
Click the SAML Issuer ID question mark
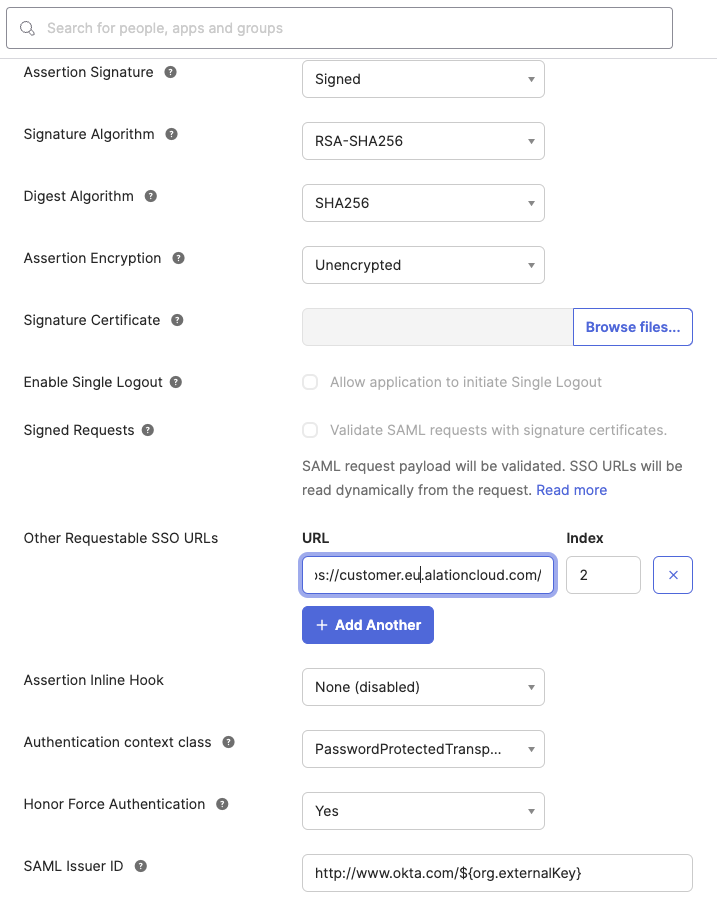[141, 866]
